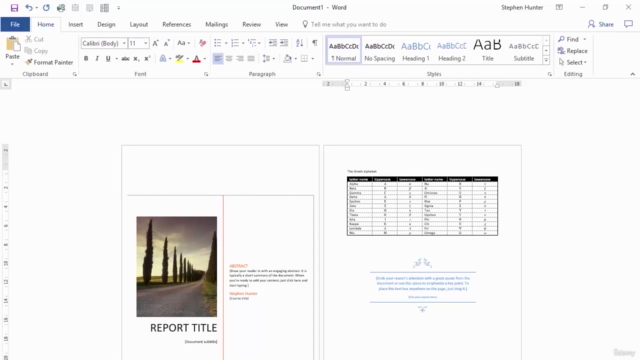Decrease paragraph indent
The width and height of the screenshot is (640, 360).
tap(273, 43)
